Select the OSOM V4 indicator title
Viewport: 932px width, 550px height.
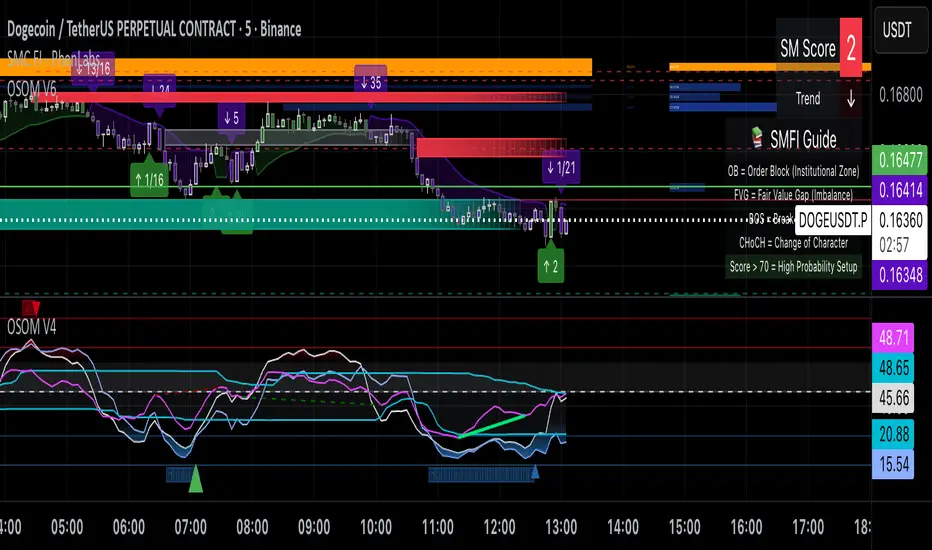point(32,326)
